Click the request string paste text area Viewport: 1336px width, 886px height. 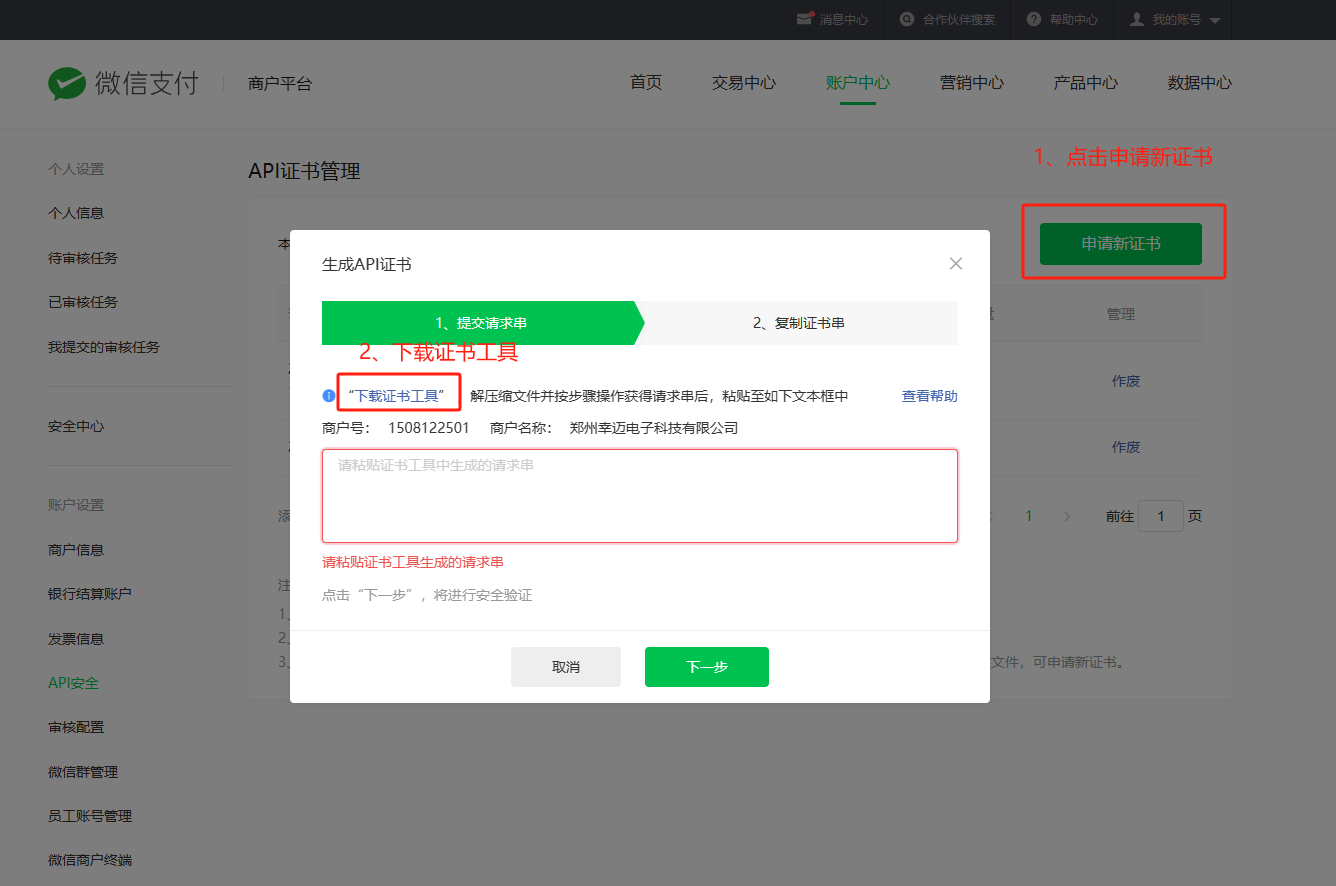click(640, 496)
